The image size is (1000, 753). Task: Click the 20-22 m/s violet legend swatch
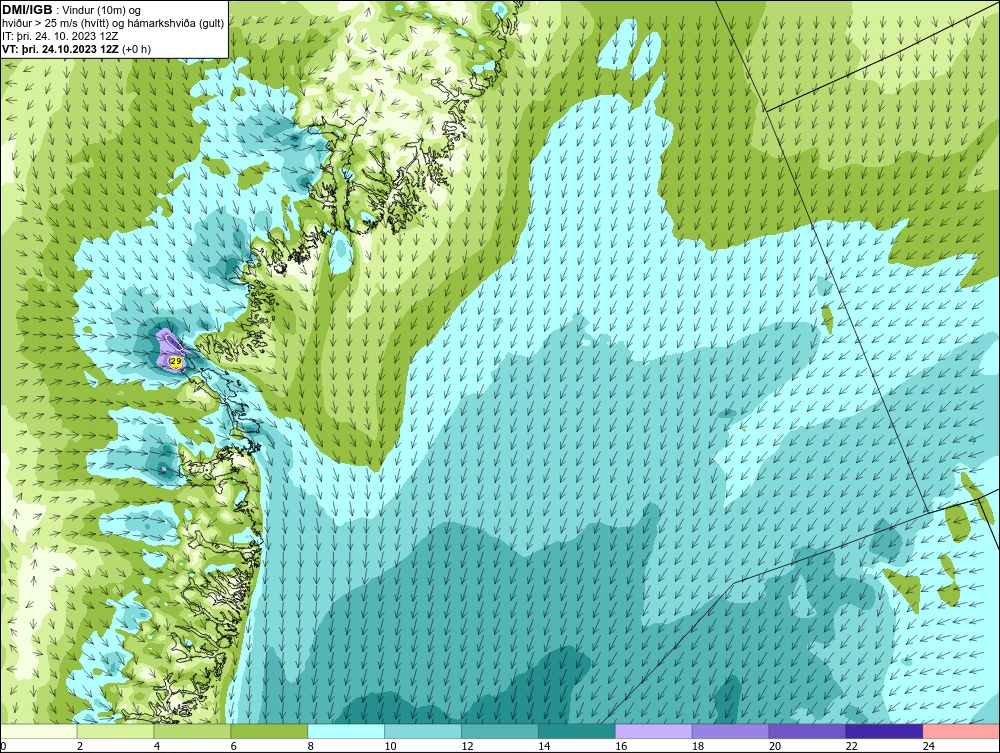(807, 731)
